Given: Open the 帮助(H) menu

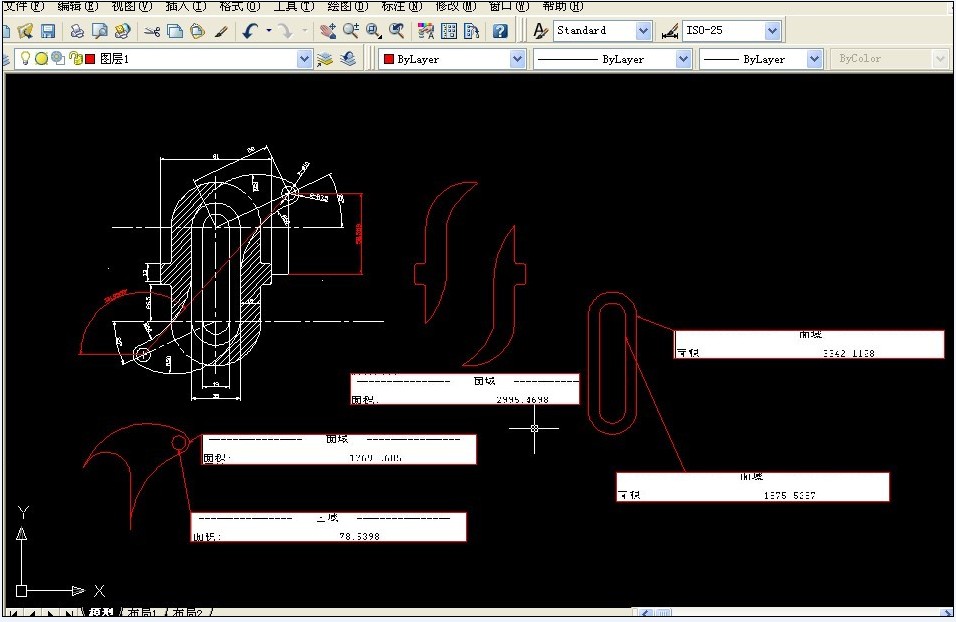Looking at the screenshot, I should click(x=562, y=6).
